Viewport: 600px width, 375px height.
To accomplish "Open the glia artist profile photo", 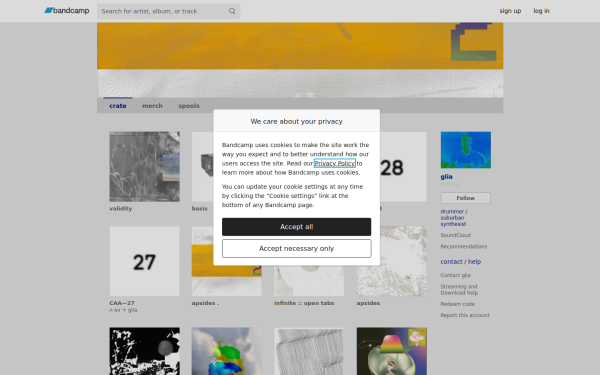I will tap(466, 150).
